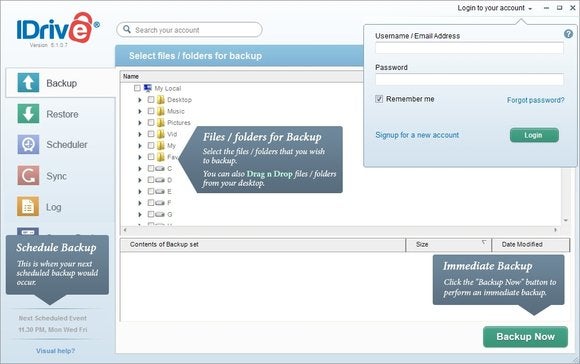The image size is (580, 364).
Task: Click the G drive icon
Action: coord(160,214)
